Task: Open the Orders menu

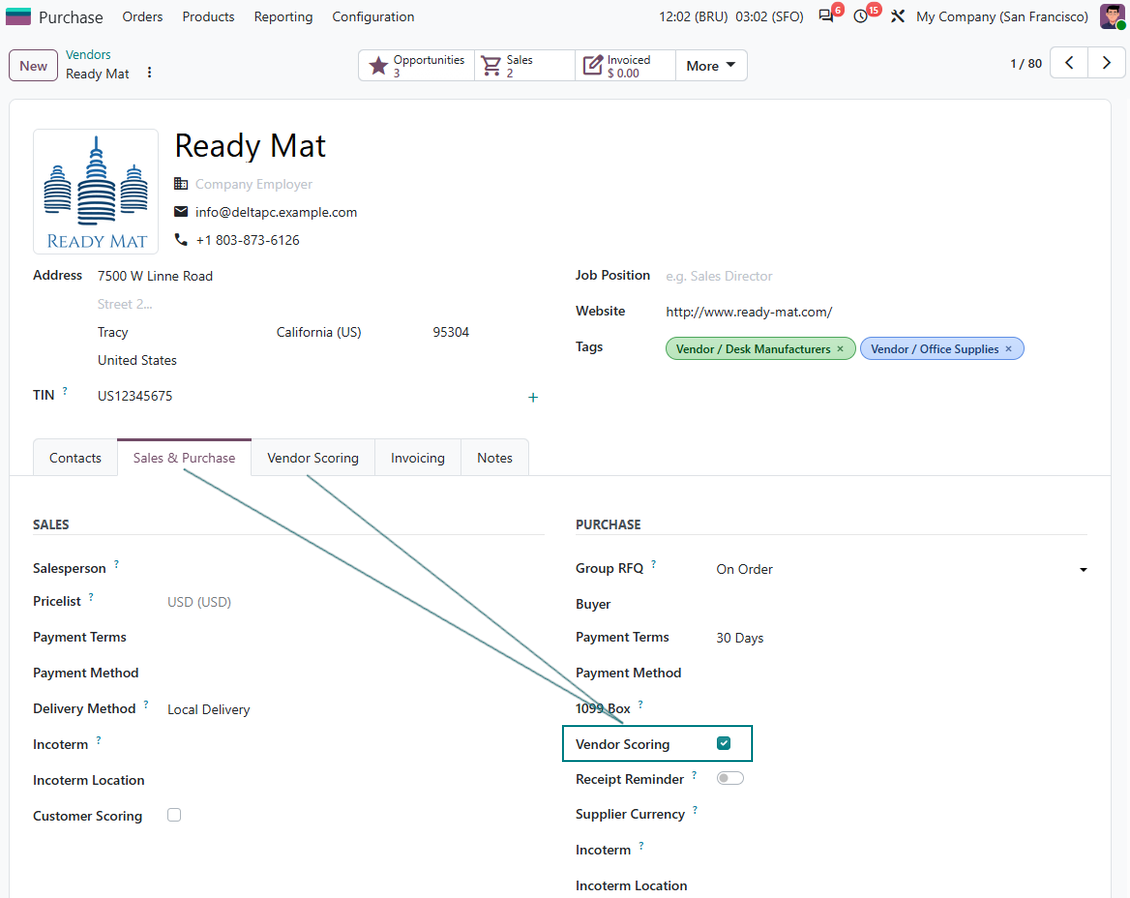Action: 143,17
